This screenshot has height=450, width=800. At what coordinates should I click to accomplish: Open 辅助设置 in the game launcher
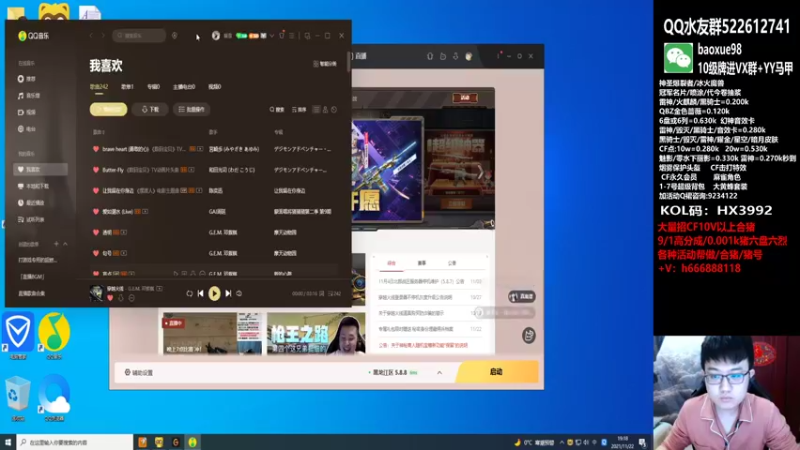point(139,372)
